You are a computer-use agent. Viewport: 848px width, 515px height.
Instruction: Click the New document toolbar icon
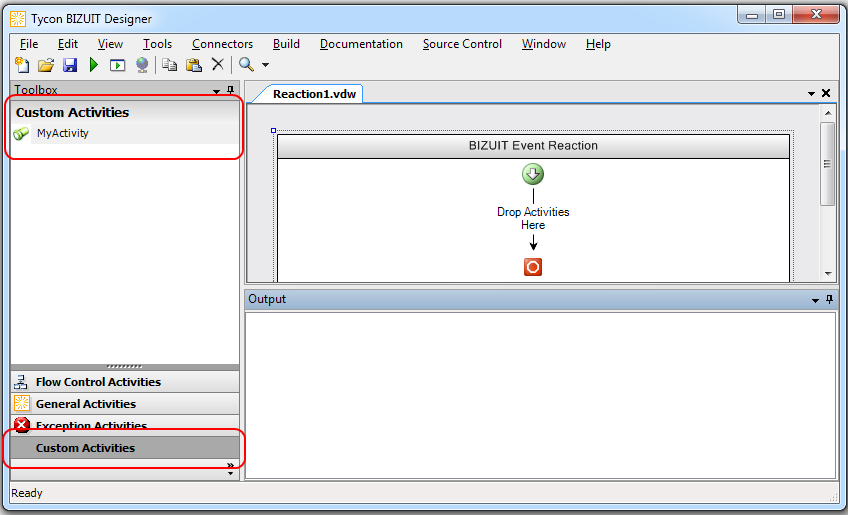tap(22, 65)
